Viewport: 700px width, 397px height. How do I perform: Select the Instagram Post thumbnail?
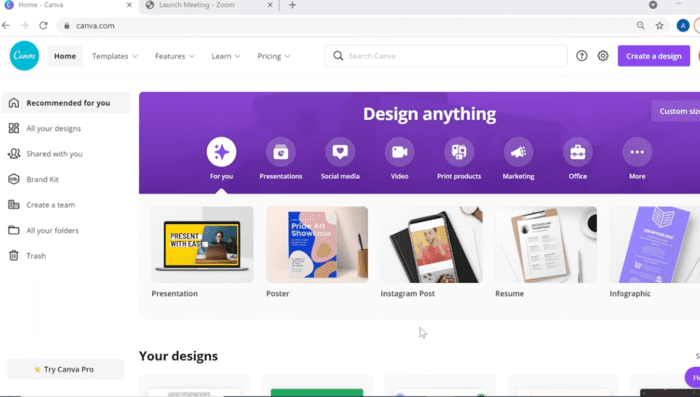[x=431, y=245]
